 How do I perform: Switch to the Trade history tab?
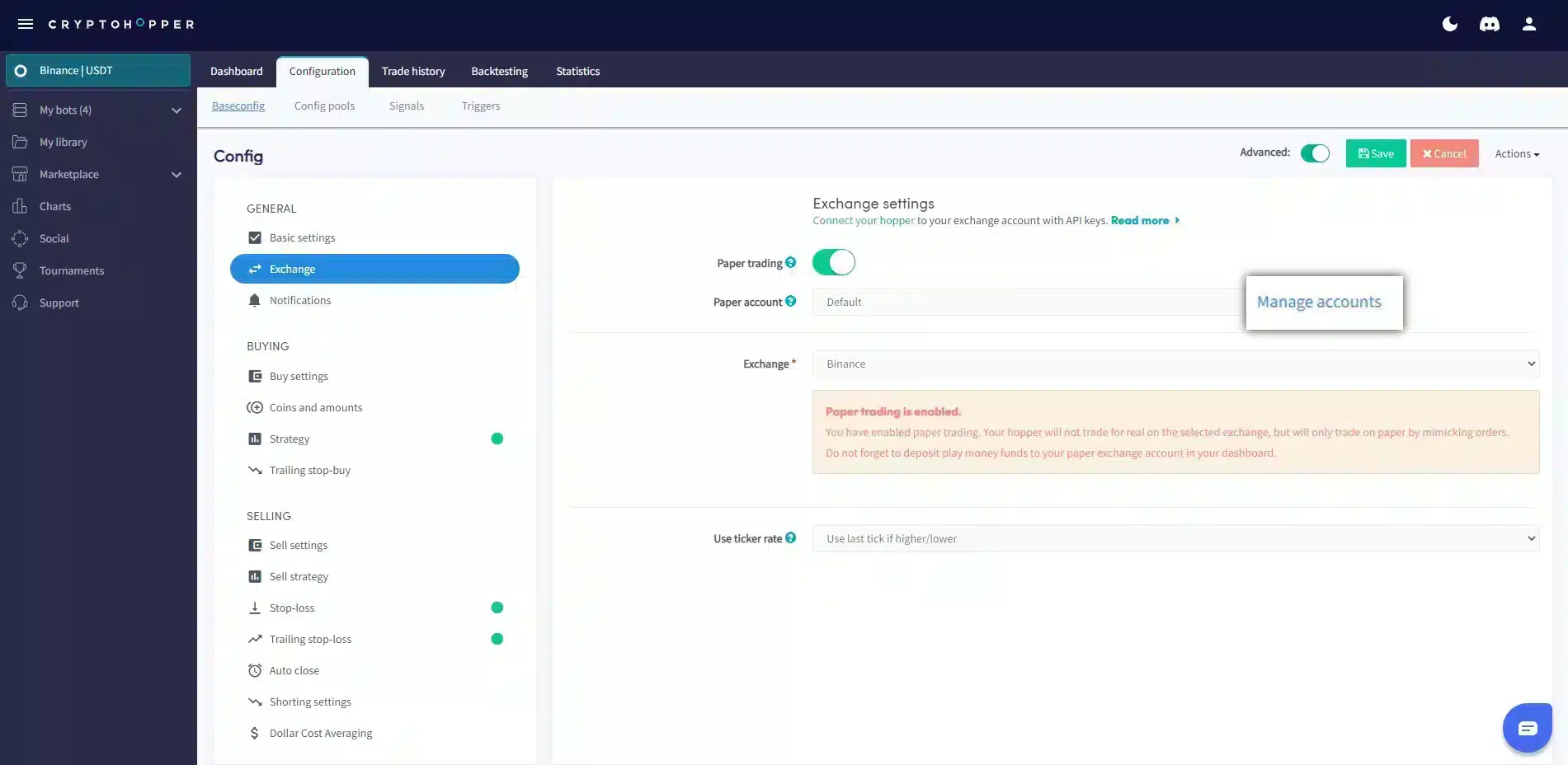click(x=413, y=71)
